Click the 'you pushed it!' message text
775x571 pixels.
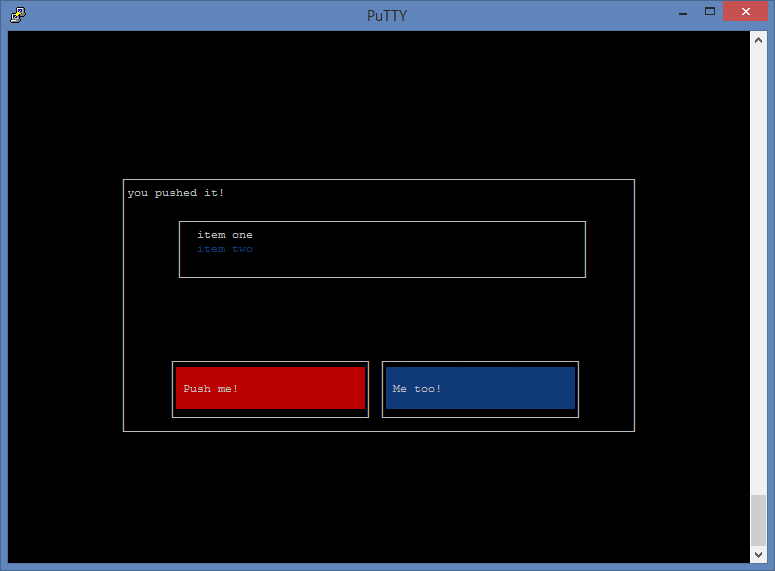(176, 193)
